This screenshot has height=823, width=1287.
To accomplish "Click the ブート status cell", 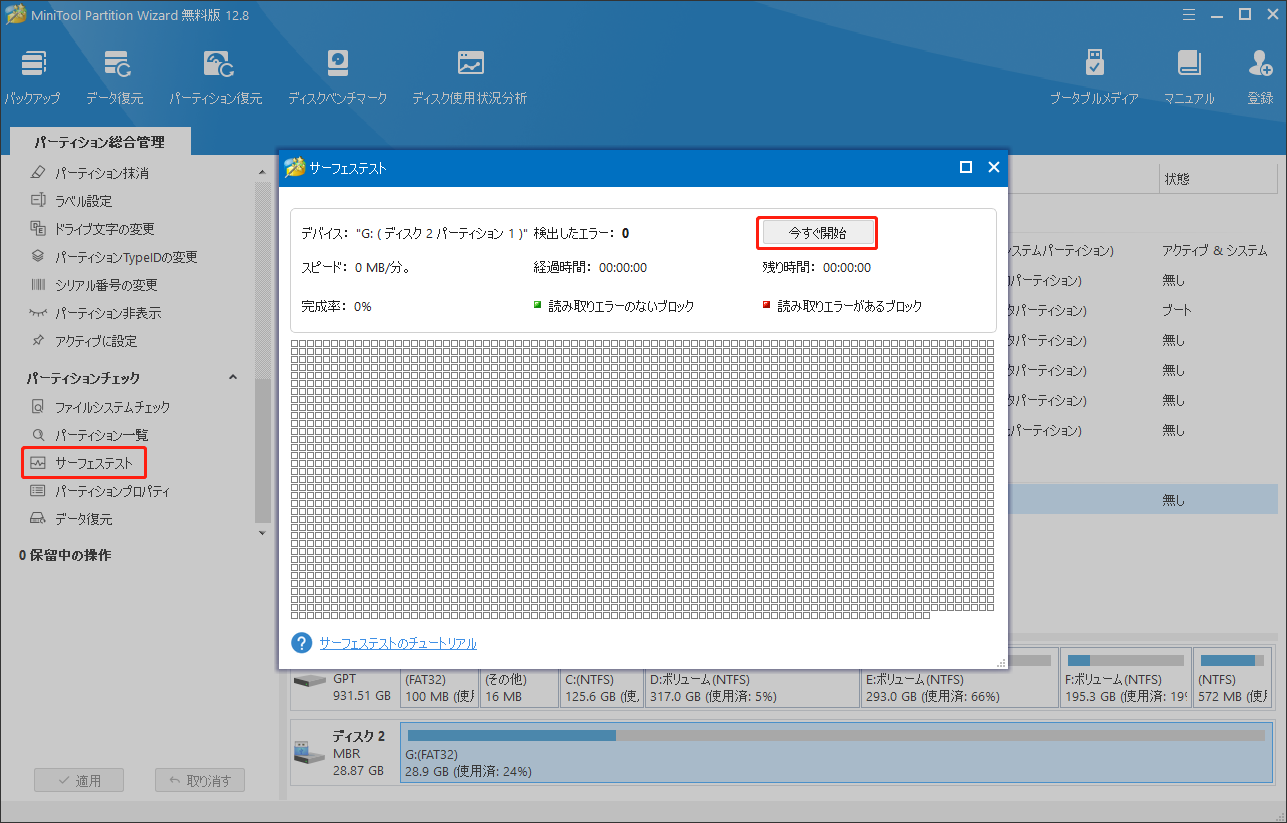I will click(1175, 311).
